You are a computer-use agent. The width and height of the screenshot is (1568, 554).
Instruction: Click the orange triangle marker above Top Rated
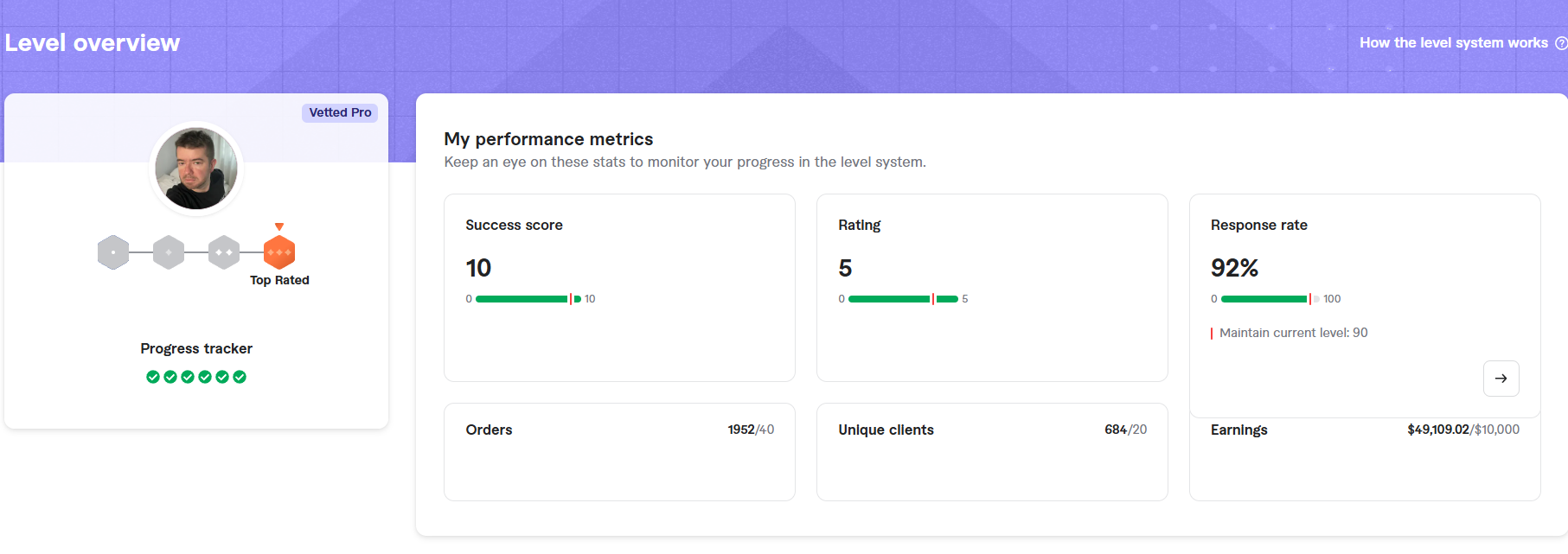point(278,226)
